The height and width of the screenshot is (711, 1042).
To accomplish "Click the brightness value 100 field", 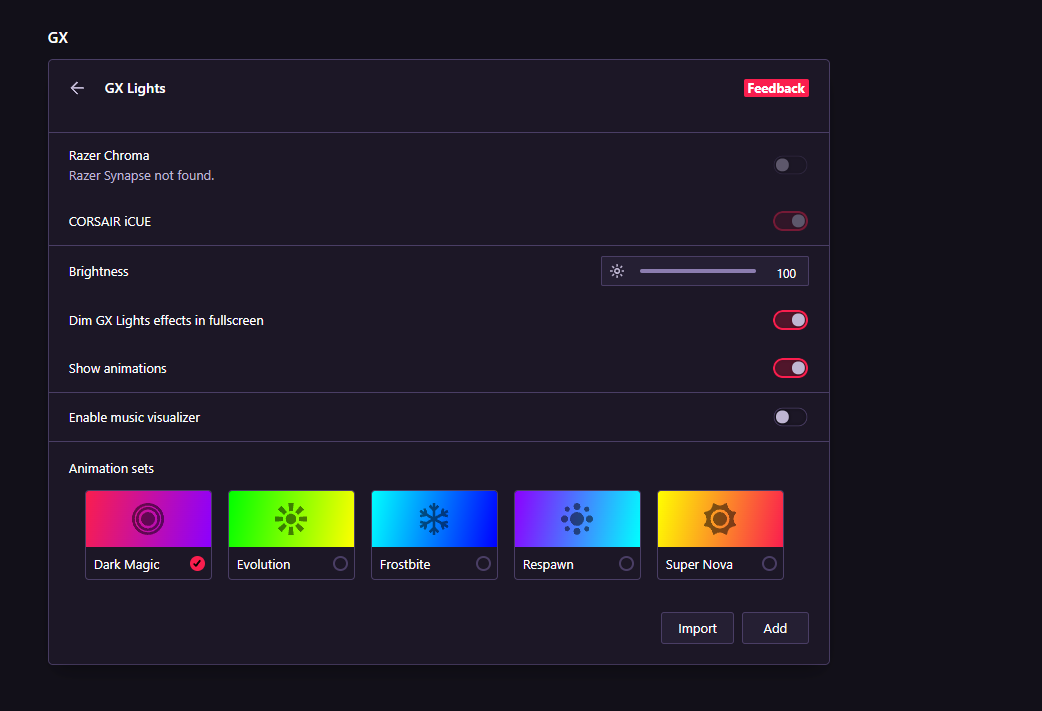I will pyautogui.click(x=786, y=273).
